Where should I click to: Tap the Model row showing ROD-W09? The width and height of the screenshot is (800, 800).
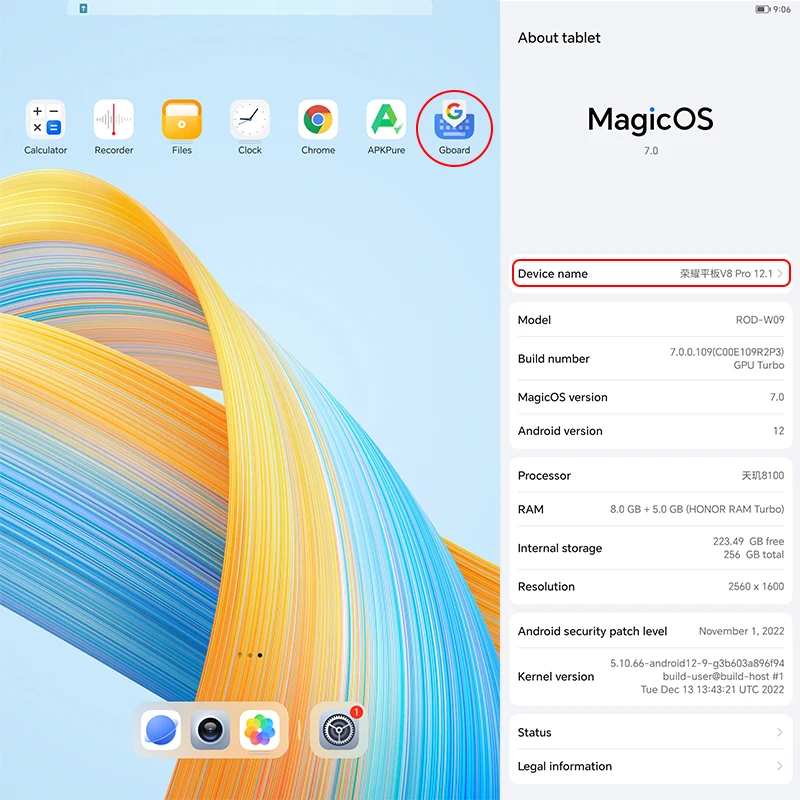[651, 320]
